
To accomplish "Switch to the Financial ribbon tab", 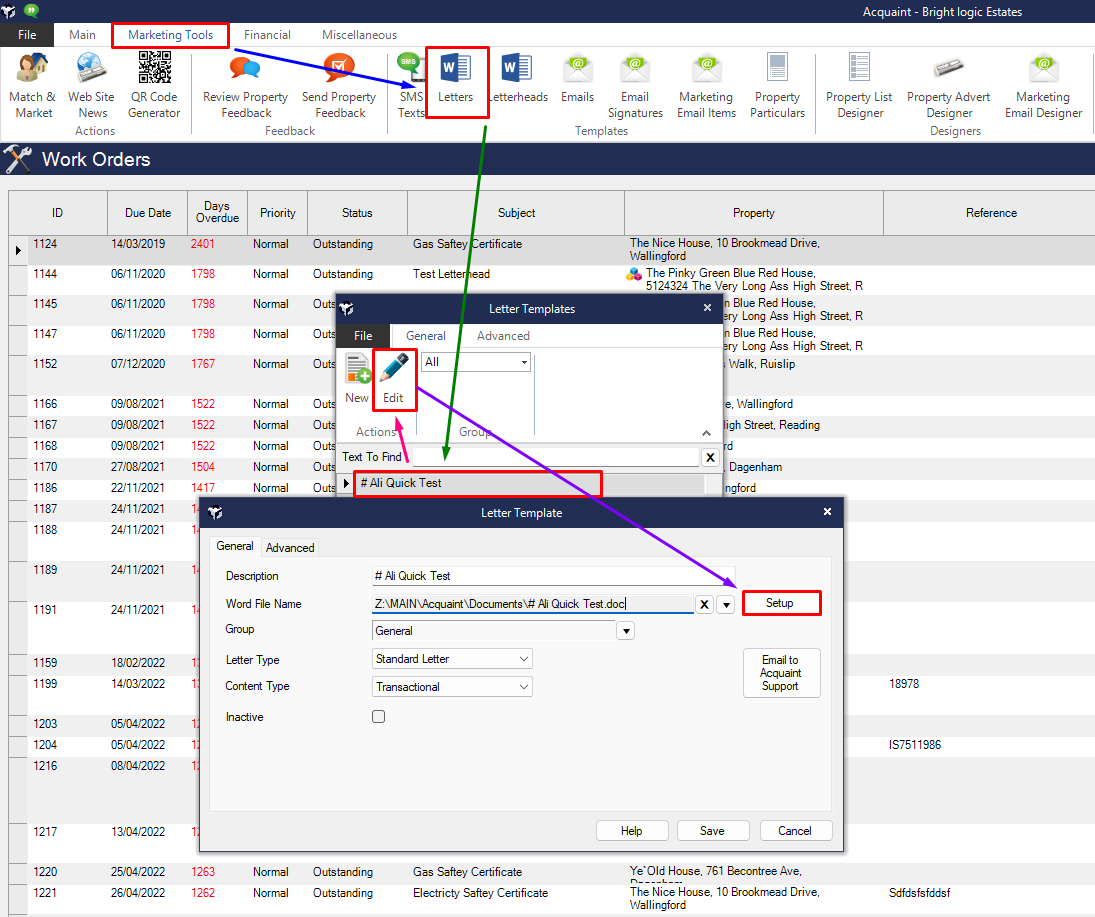I will (x=267, y=35).
